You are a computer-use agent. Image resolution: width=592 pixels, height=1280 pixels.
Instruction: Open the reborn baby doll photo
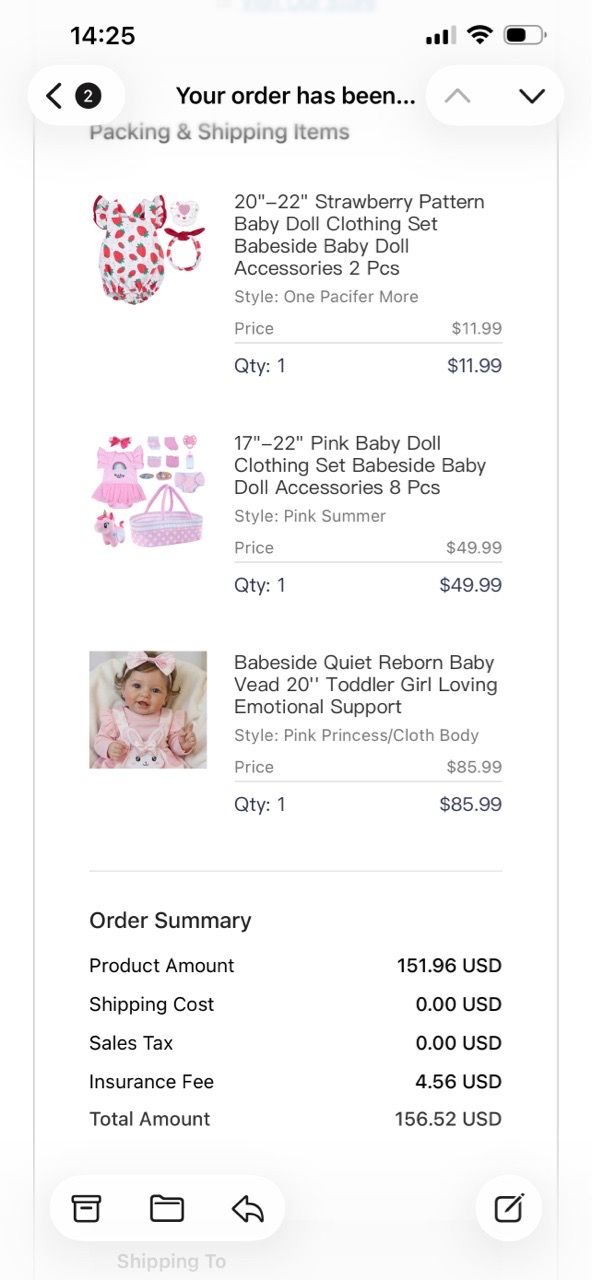click(x=148, y=710)
